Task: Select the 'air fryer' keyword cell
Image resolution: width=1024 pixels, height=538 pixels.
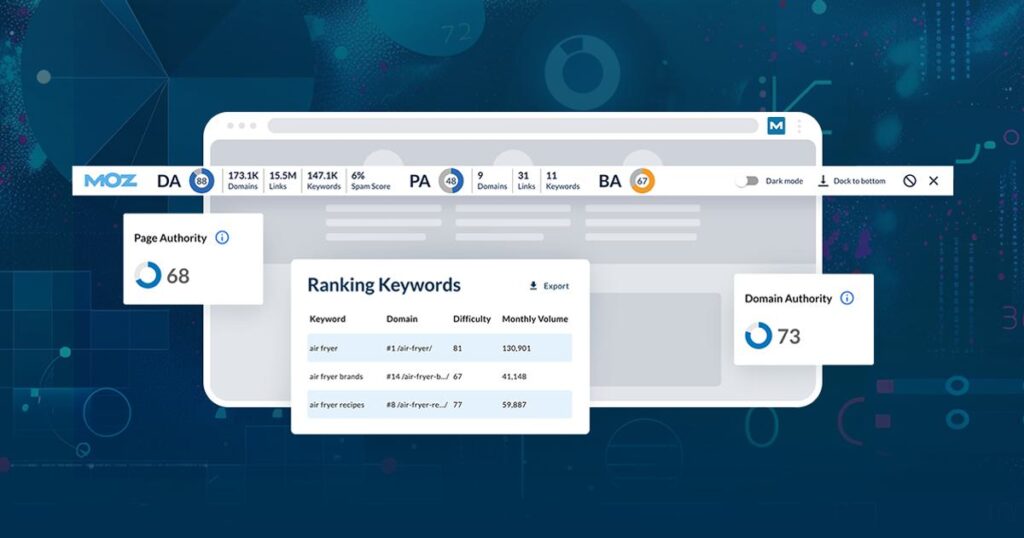Action: 323,348
